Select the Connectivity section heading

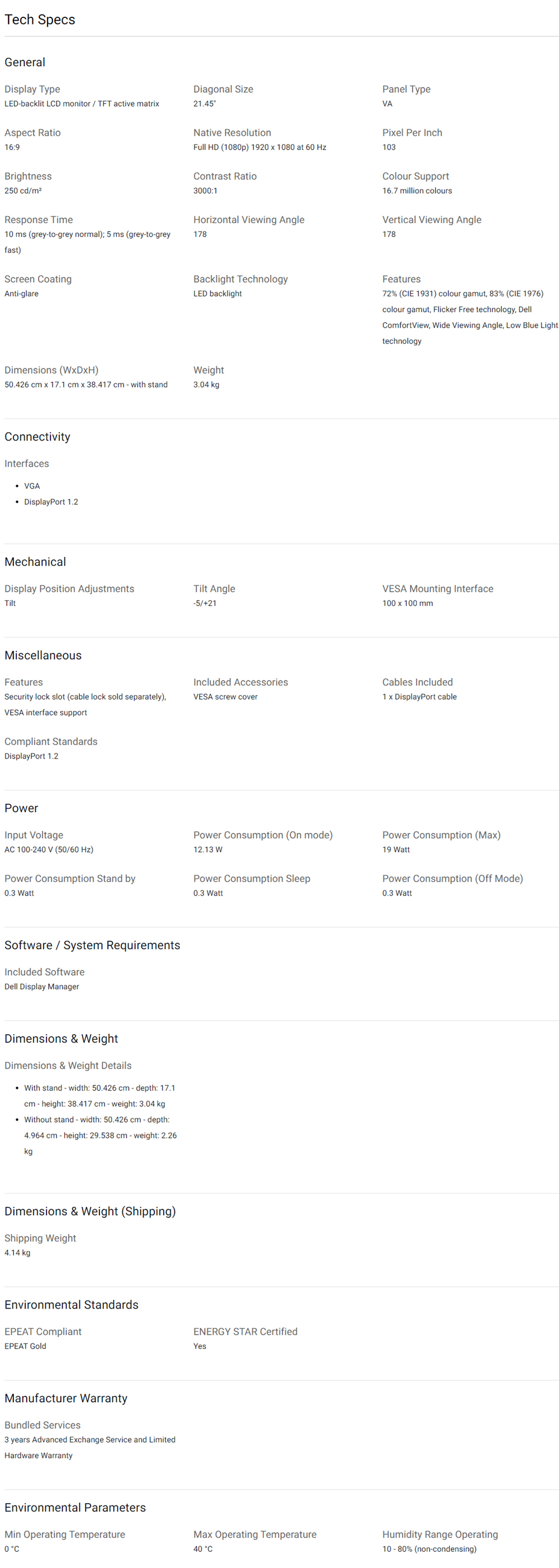[37, 437]
